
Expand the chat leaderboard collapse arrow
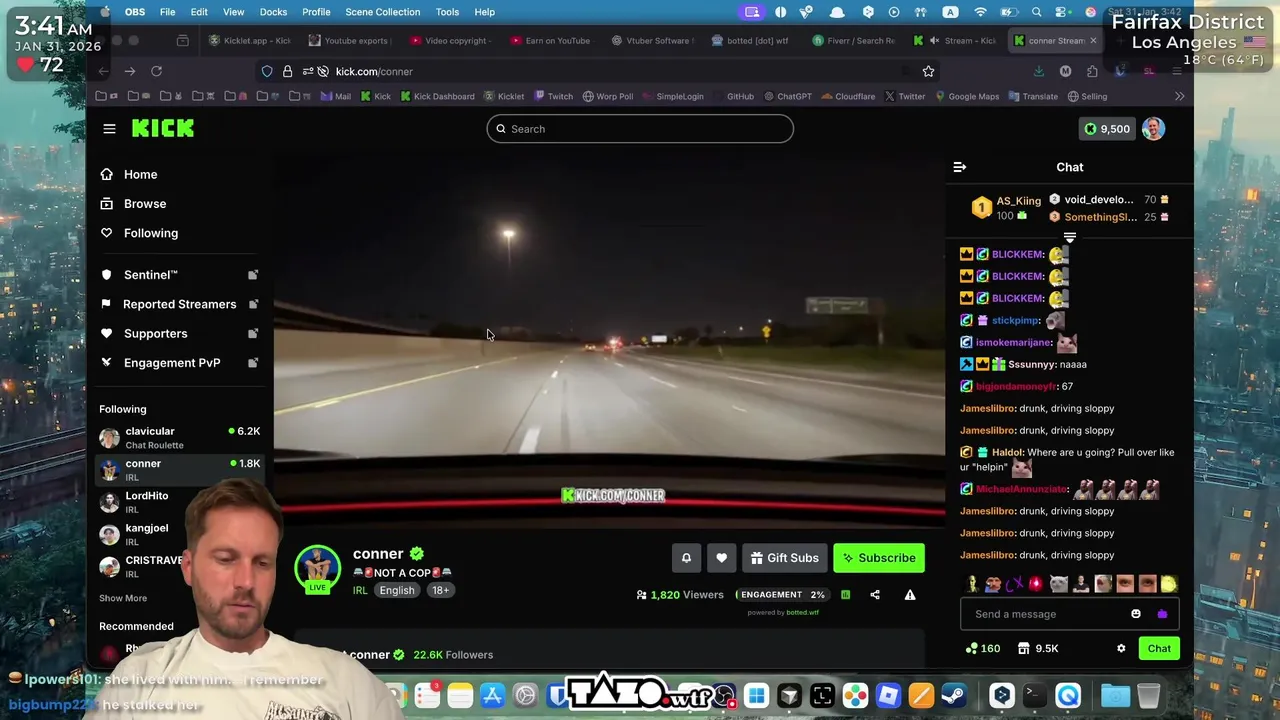point(1070,238)
